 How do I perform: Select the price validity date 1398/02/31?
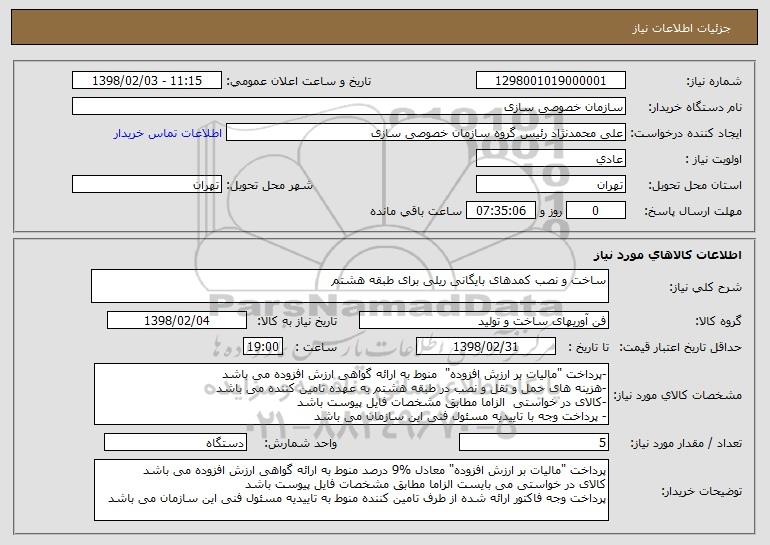pyautogui.click(x=486, y=346)
